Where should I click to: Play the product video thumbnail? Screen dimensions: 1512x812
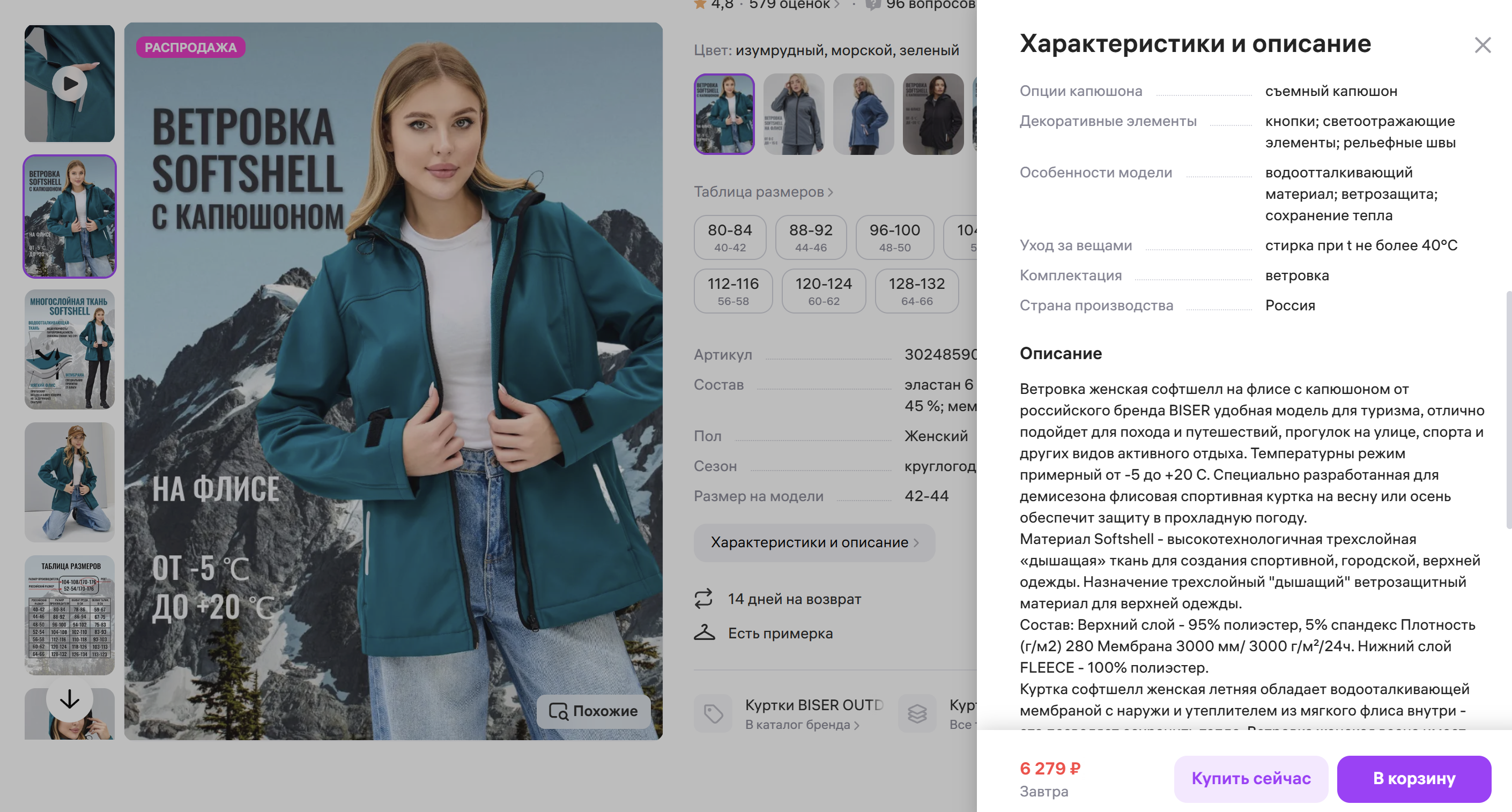[69, 83]
